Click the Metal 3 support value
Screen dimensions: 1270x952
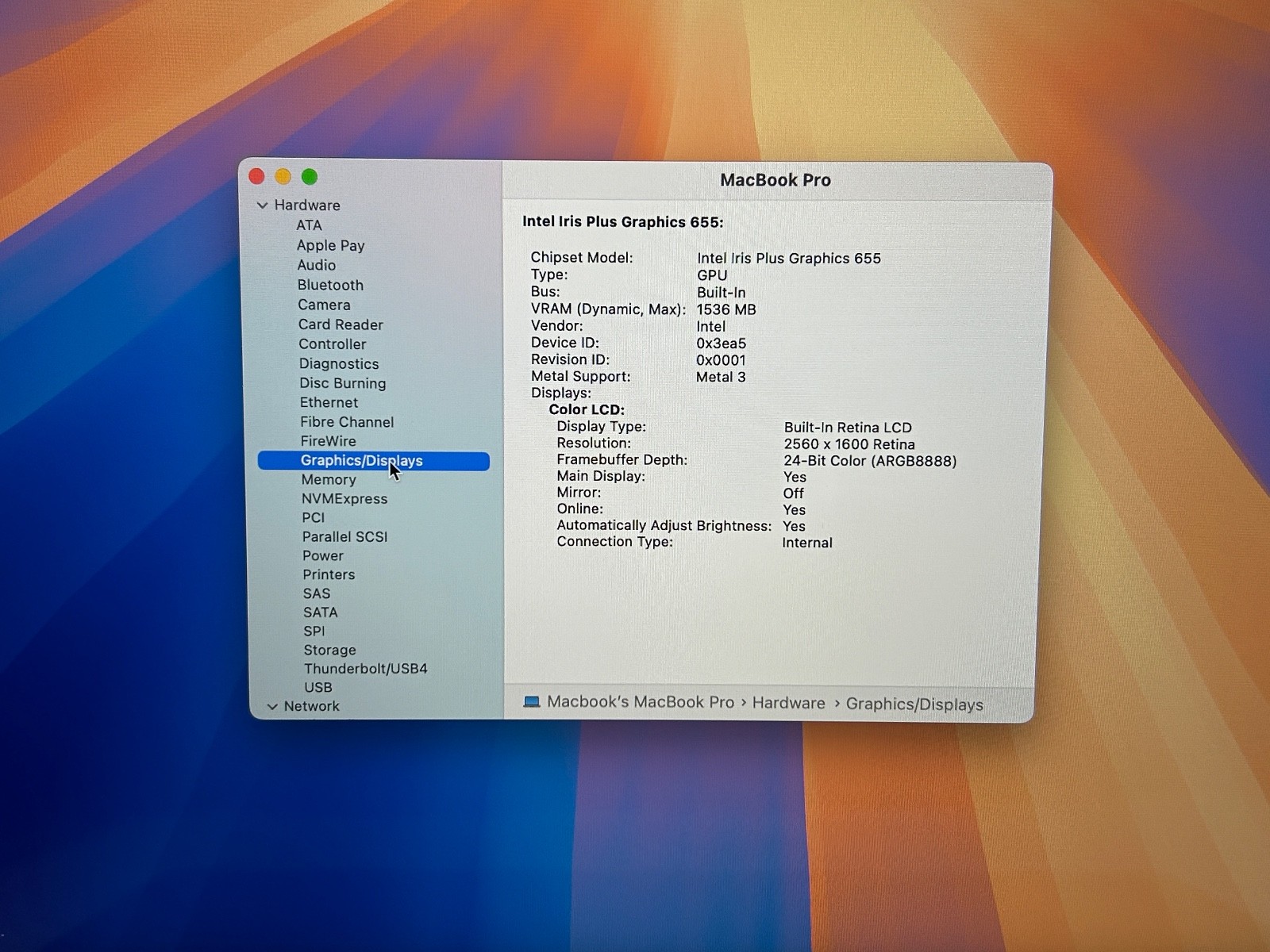coord(721,377)
